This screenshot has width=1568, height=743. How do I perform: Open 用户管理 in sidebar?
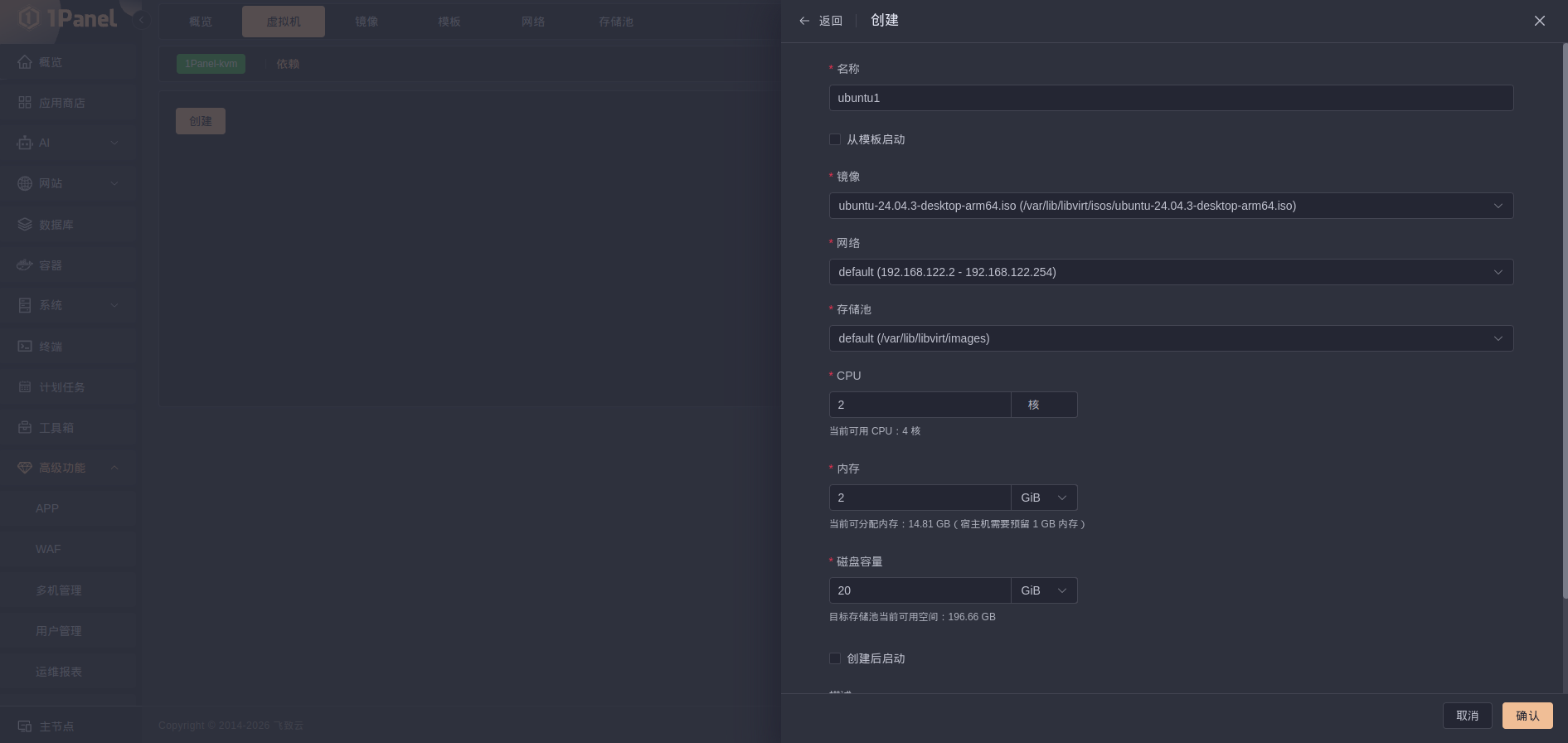(x=59, y=631)
